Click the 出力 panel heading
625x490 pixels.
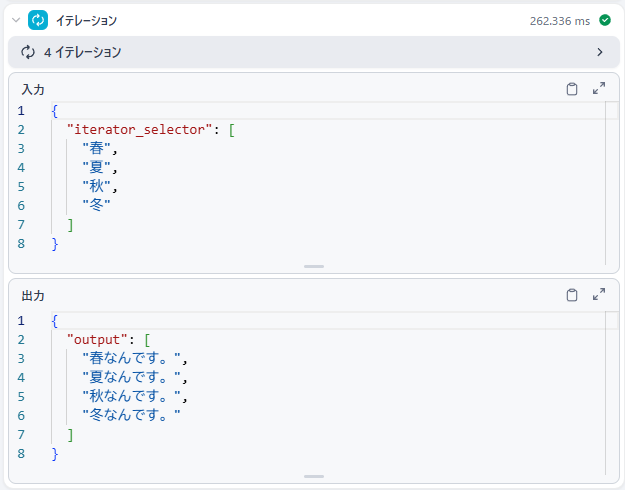click(33, 295)
